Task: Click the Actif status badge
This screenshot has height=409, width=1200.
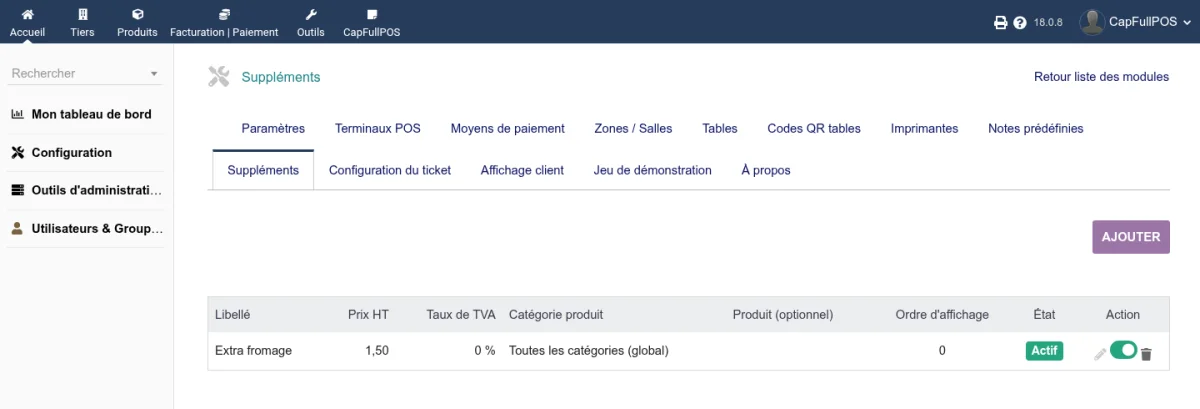Action: [x=1044, y=351]
